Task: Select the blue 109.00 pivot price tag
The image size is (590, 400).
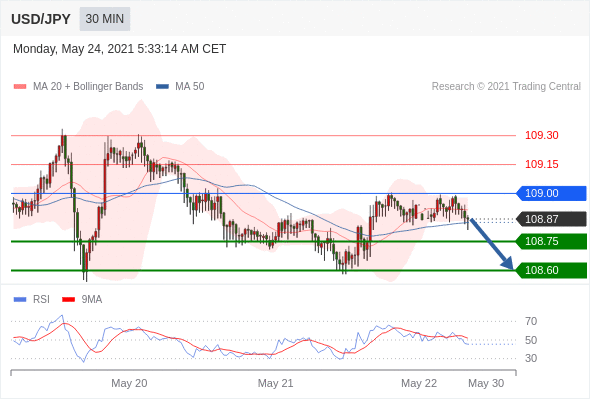Action: click(x=551, y=193)
